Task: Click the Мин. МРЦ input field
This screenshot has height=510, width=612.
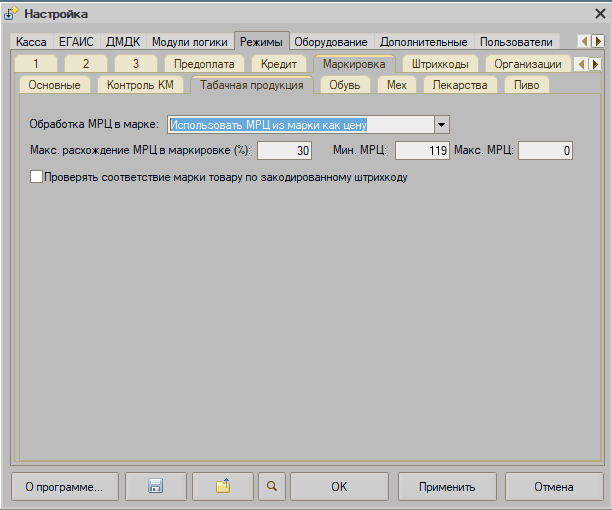Action: 422,151
